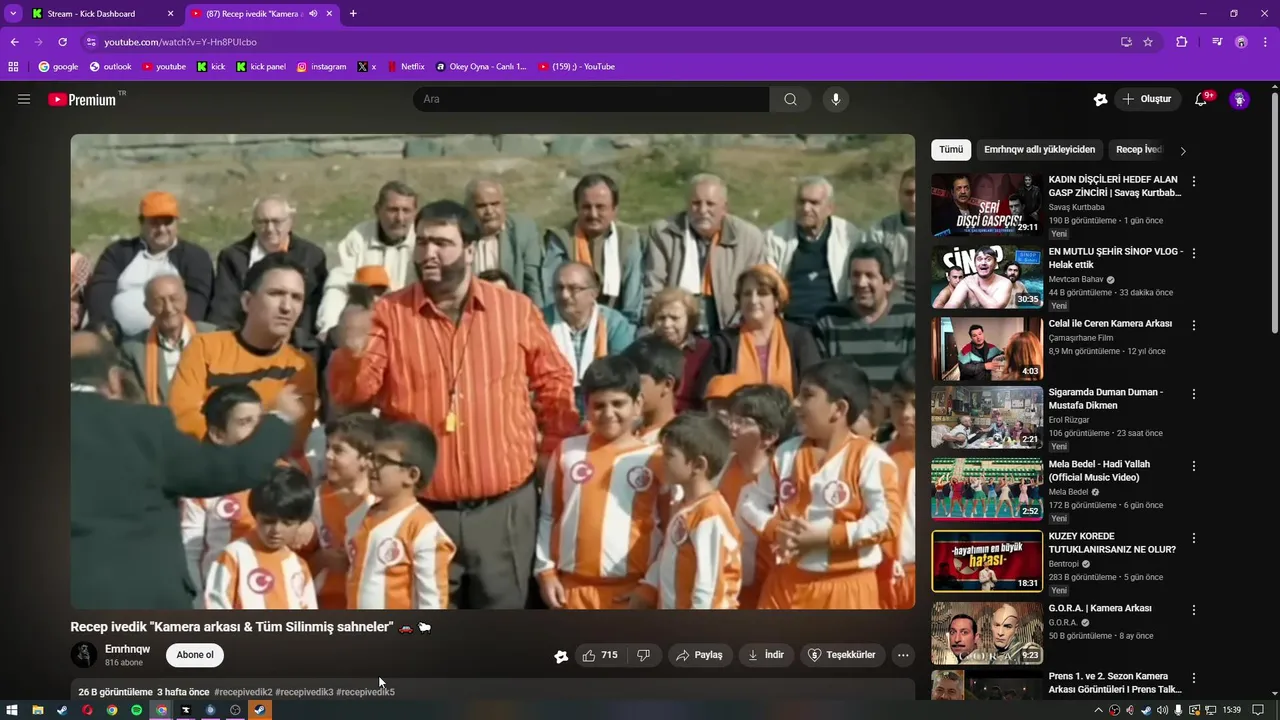Open Emrhnqw channel name link
1280x720 pixels.
127,649
